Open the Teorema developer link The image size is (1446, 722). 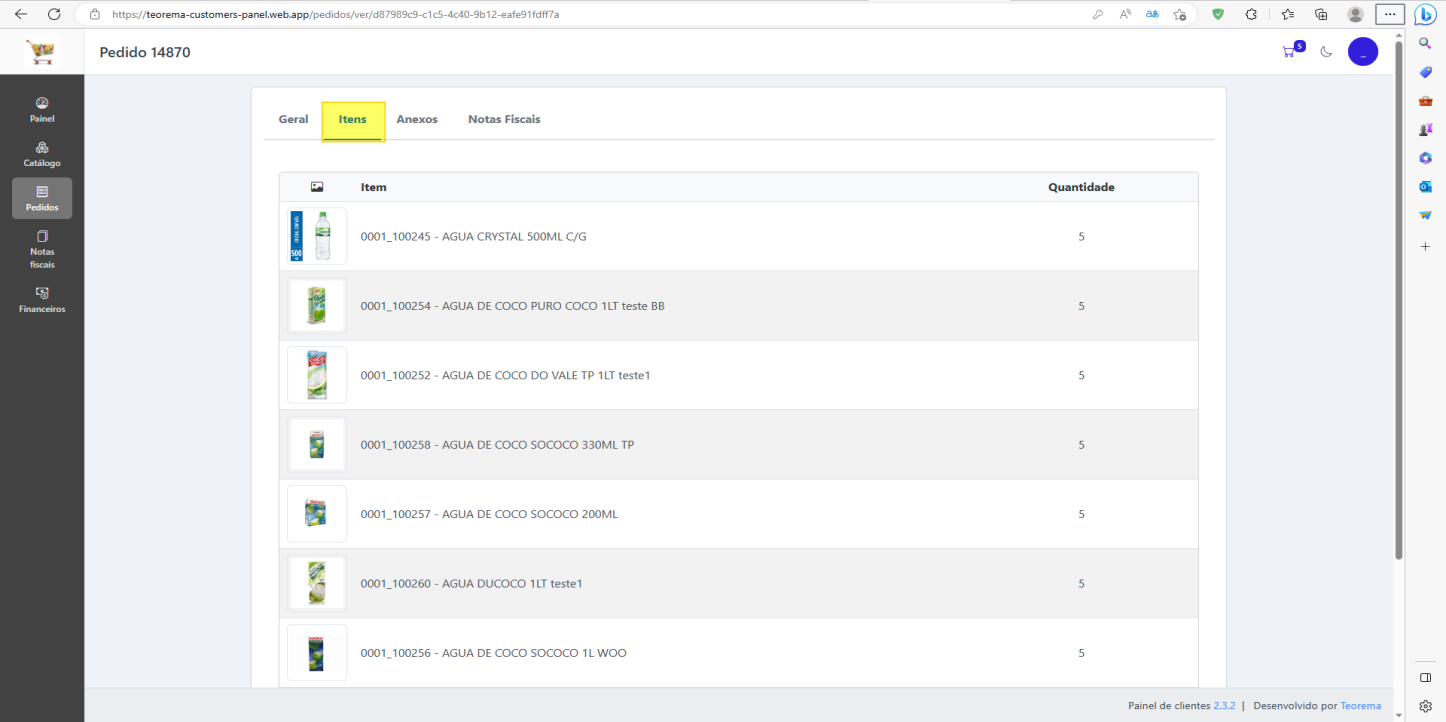pos(1361,705)
